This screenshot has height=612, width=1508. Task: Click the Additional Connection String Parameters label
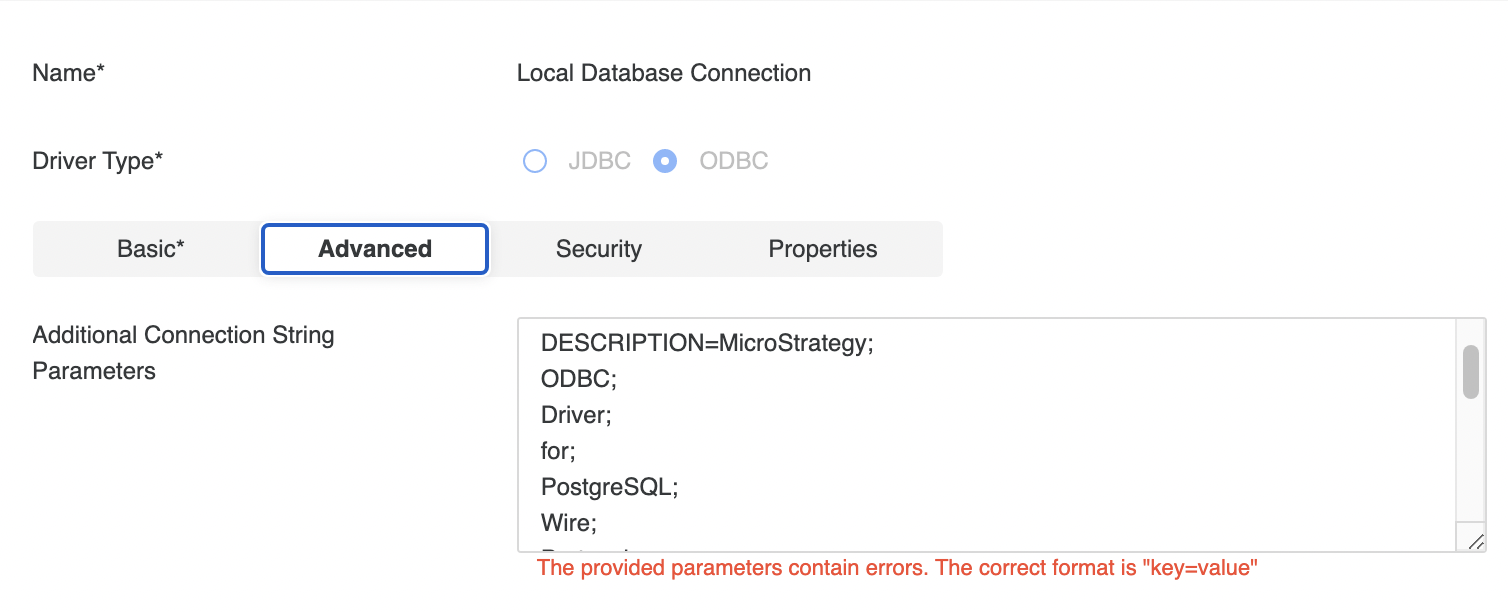pyautogui.click(x=183, y=352)
